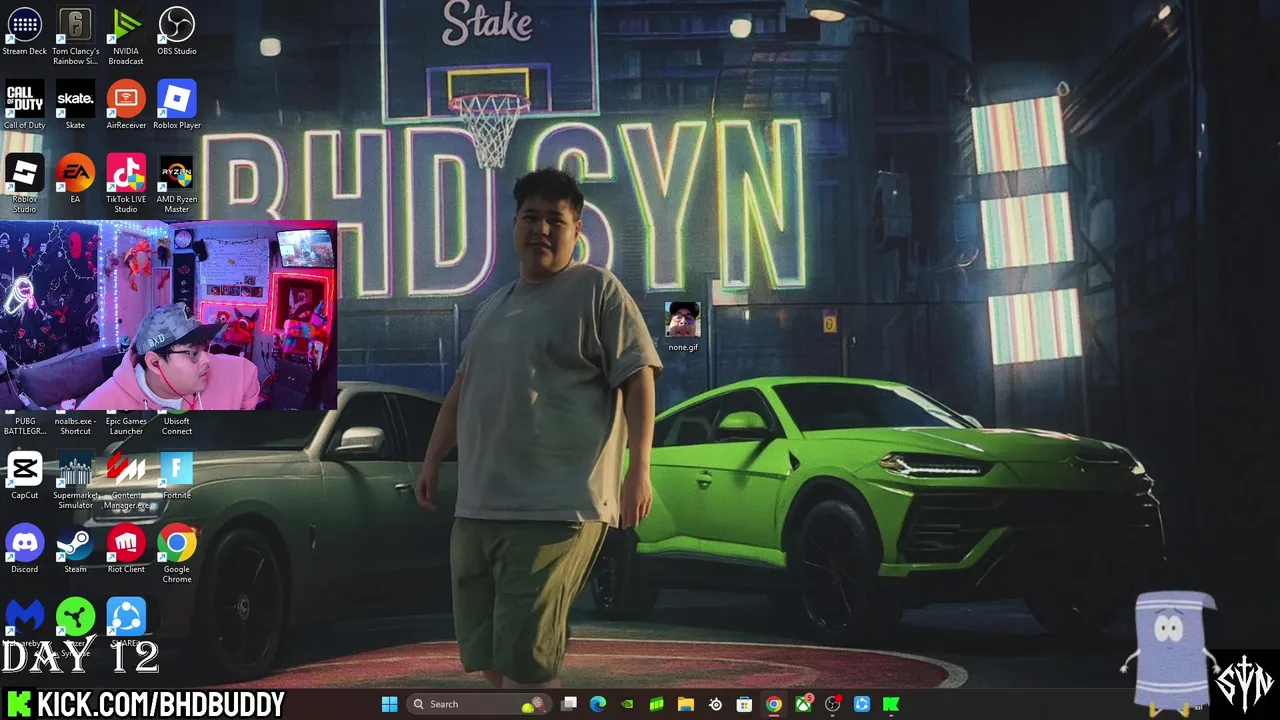Image resolution: width=1280 pixels, height=720 pixels.
Task: Open the AirReceiver desktop icon
Action: (x=126, y=105)
